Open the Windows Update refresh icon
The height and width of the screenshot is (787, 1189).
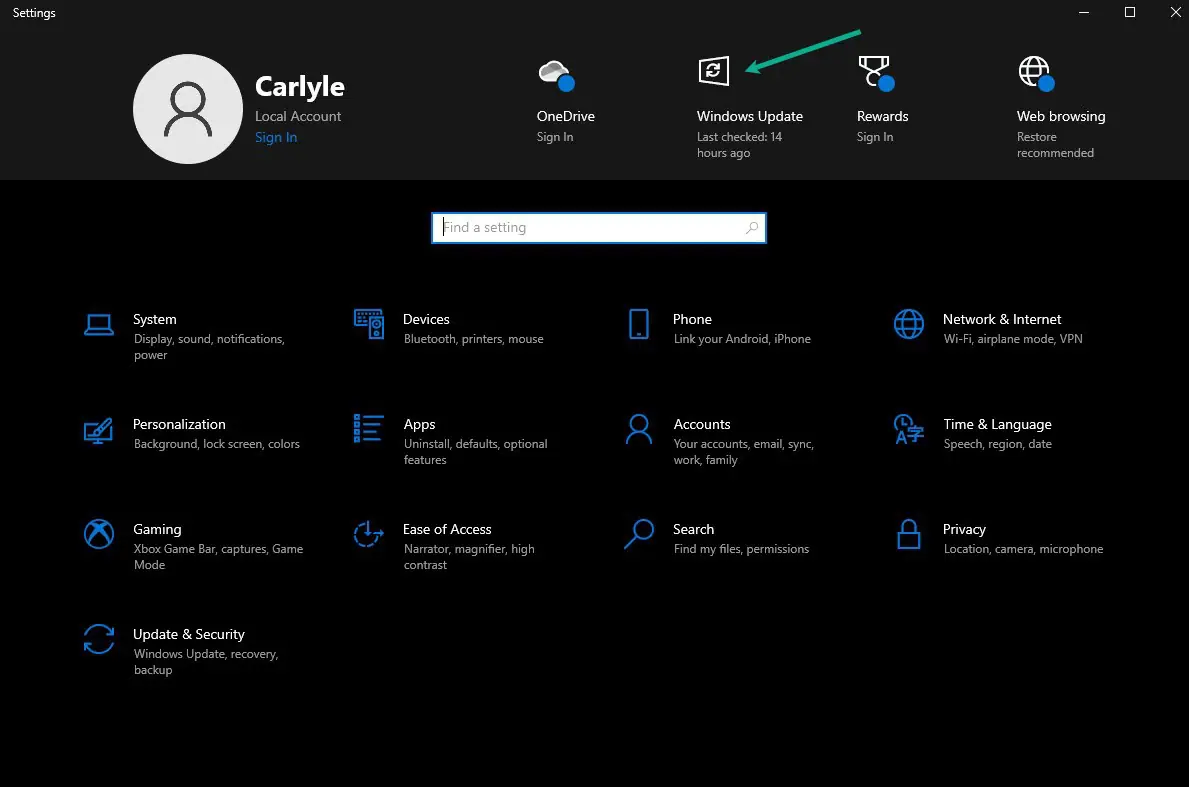click(x=714, y=71)
